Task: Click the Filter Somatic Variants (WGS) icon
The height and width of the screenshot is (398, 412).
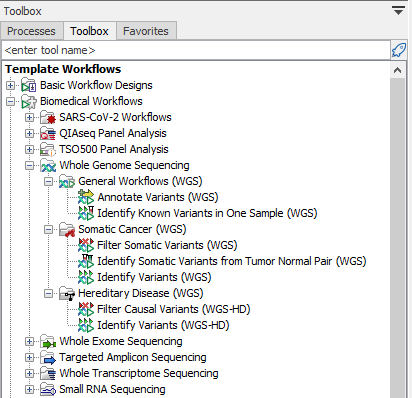Action: 86,245
